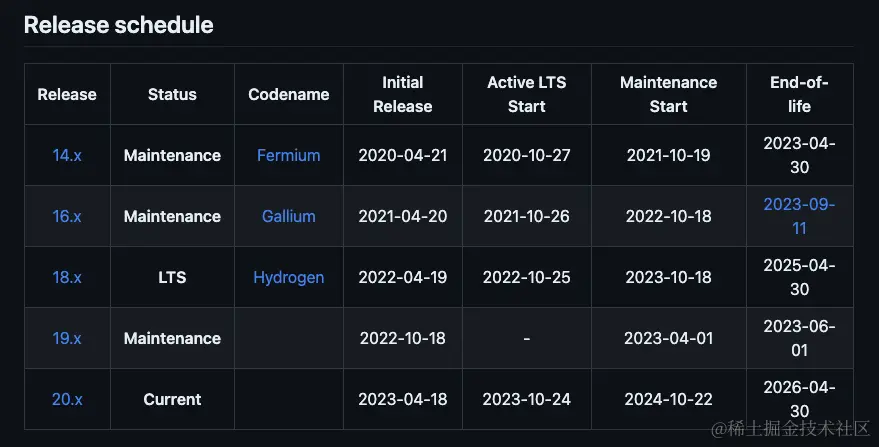Screen dimensions: 879x447
Task: Click the Release column header
Action: 67,94
